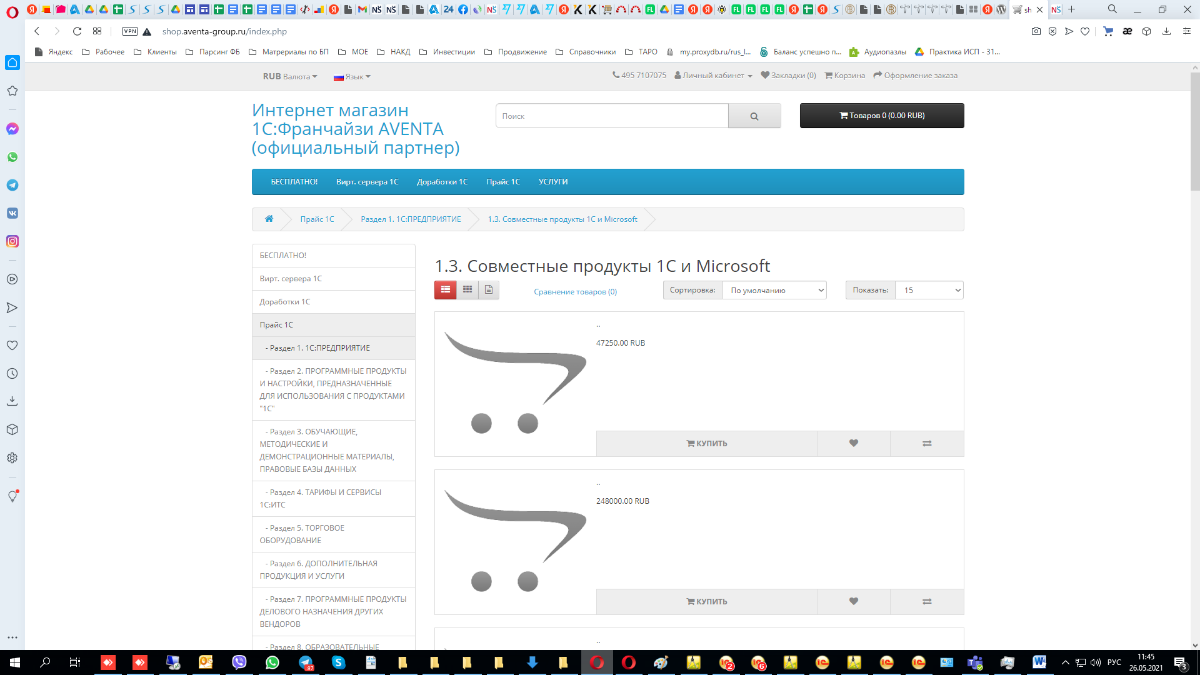Open downloads icon in Opera sidebar

(x=13, y=401)
